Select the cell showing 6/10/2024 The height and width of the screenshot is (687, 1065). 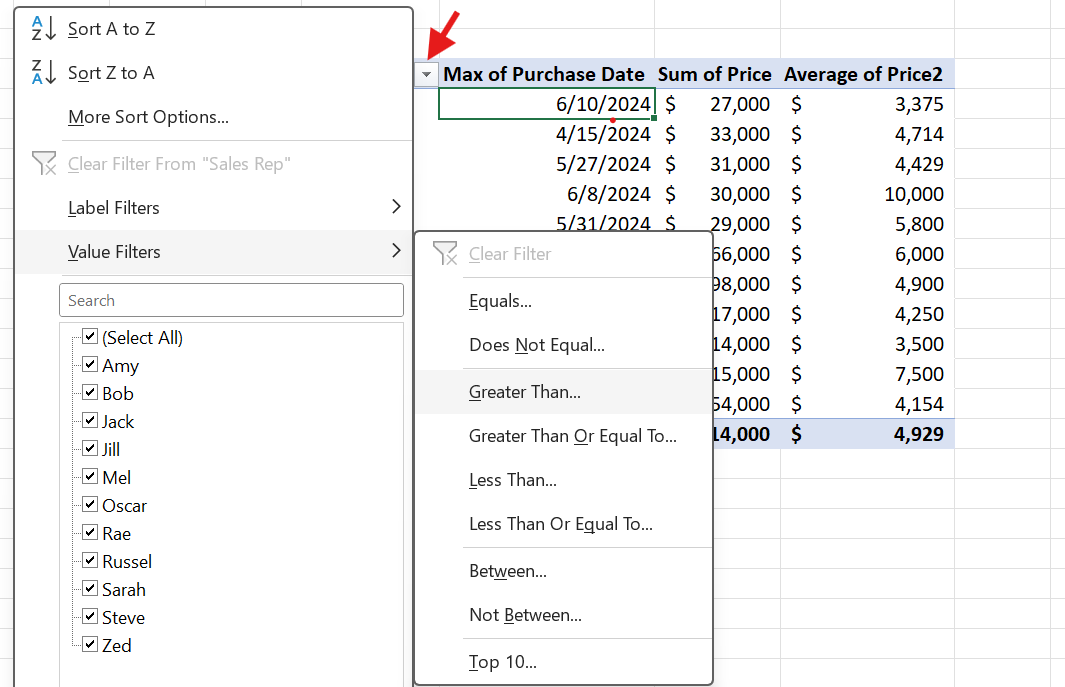[546, 103]
